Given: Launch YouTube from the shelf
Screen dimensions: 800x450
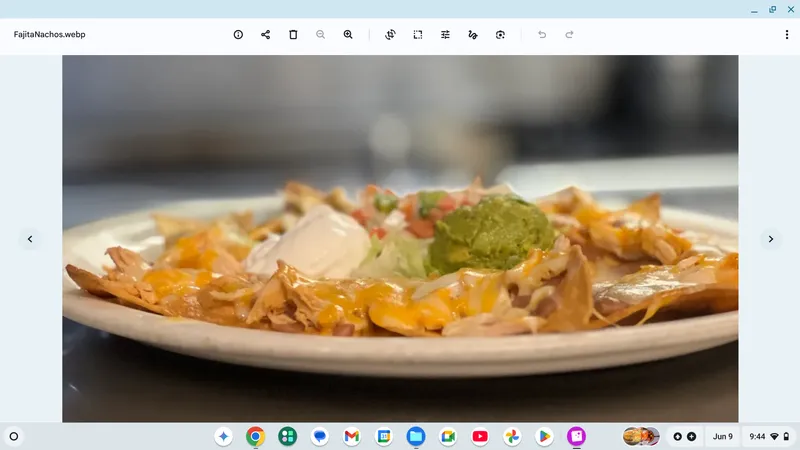Looking at the screenshot, I should coord(480,436).
